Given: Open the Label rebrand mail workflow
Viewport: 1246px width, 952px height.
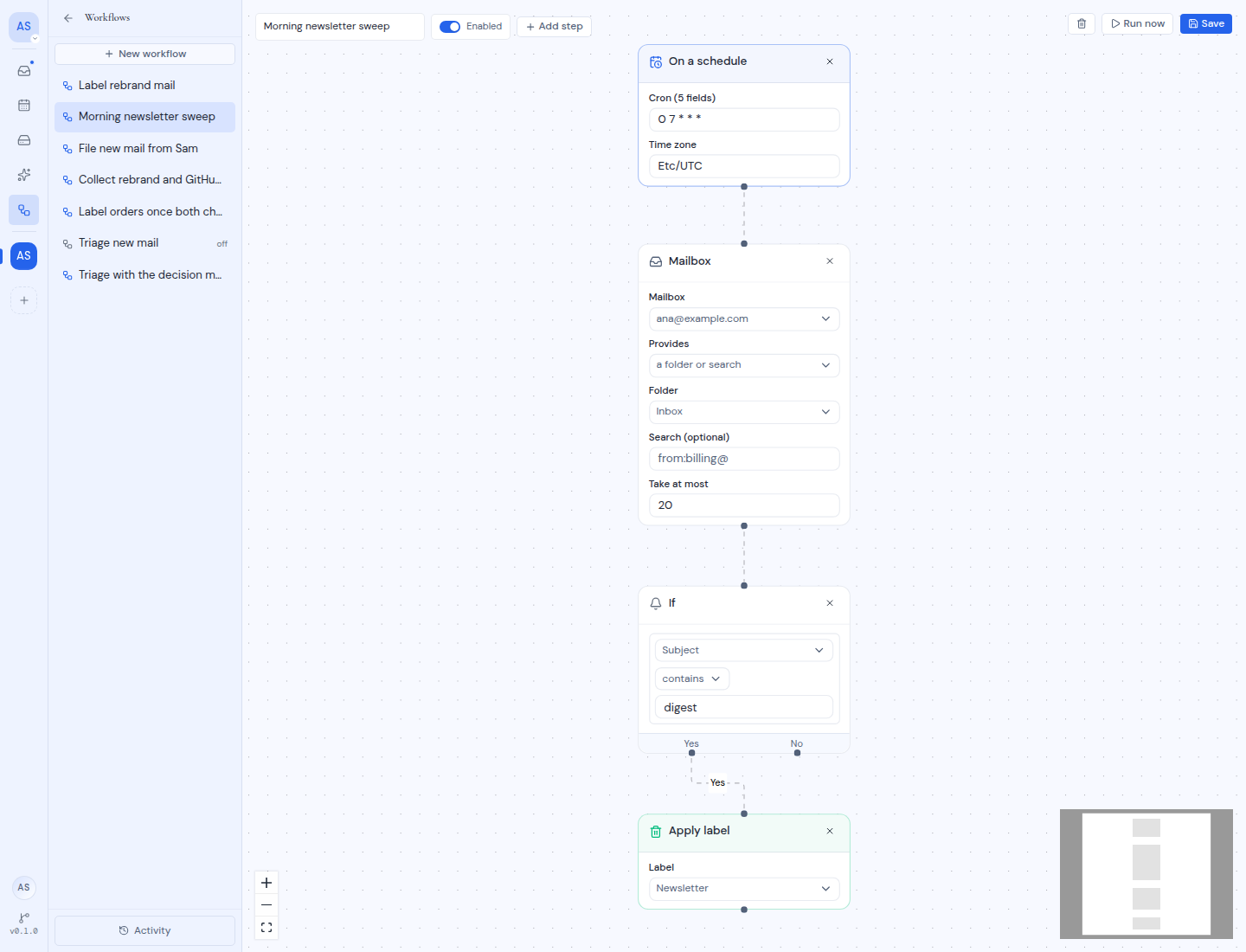Looking at the screenshot, I should coord(145,86).
